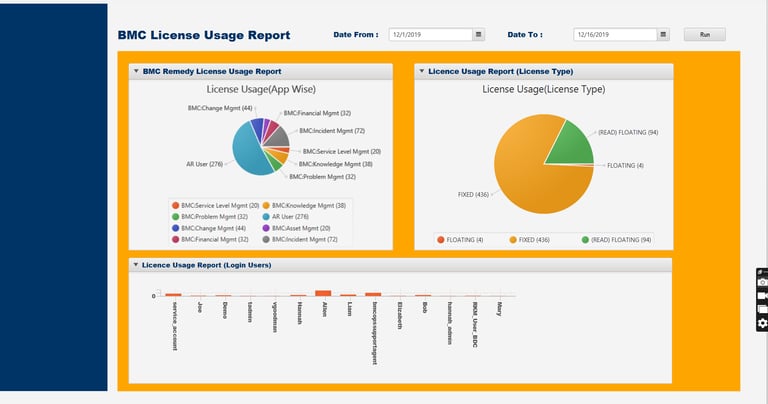This screenshot has height=404, width=768.
Task: Click the 'License Usage(License Type)' chart title
Action: (x=544, y=89)
